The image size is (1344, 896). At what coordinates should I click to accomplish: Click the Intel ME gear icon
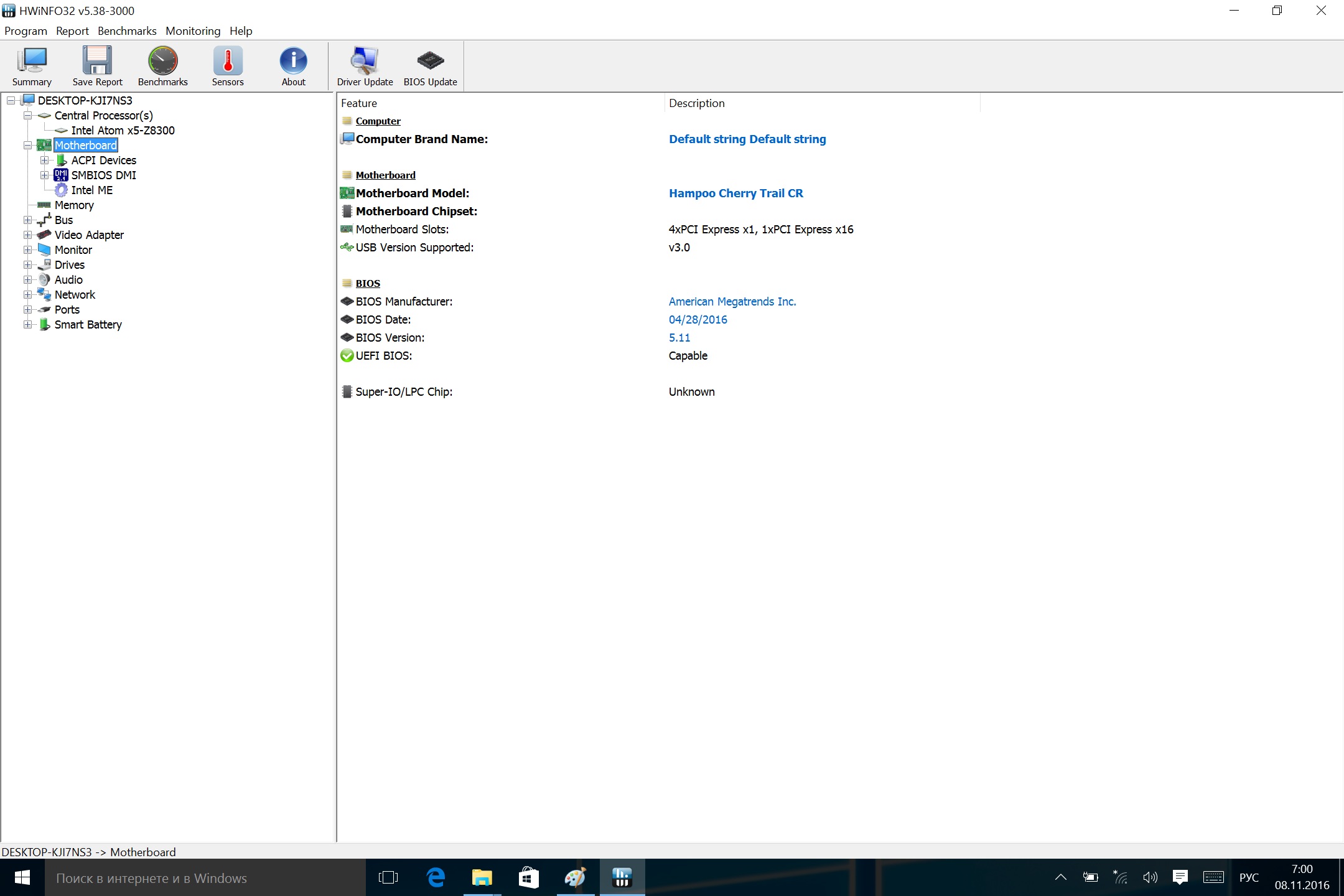(61, 190)
